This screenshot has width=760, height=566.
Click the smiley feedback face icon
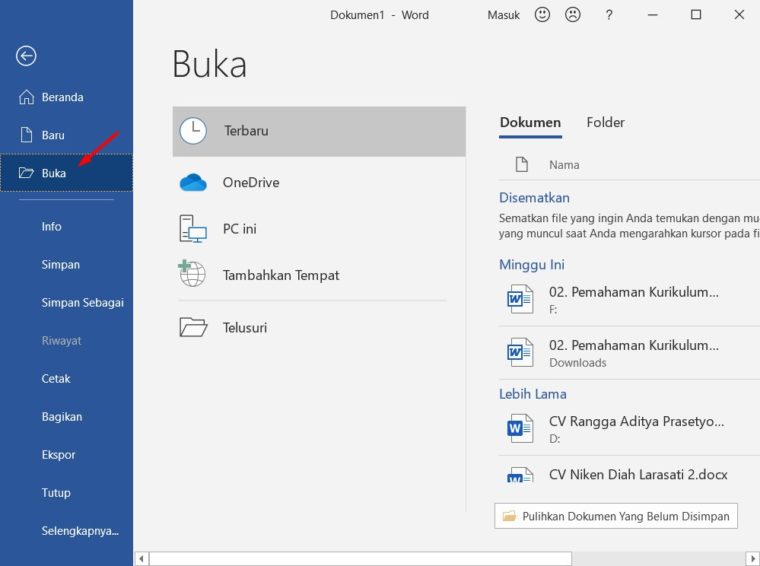(542, 15)
